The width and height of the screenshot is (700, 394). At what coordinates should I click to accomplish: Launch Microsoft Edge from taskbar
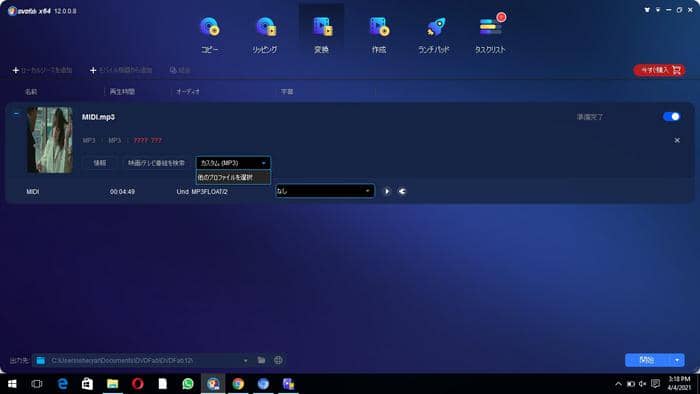click(x=62, y=384)
